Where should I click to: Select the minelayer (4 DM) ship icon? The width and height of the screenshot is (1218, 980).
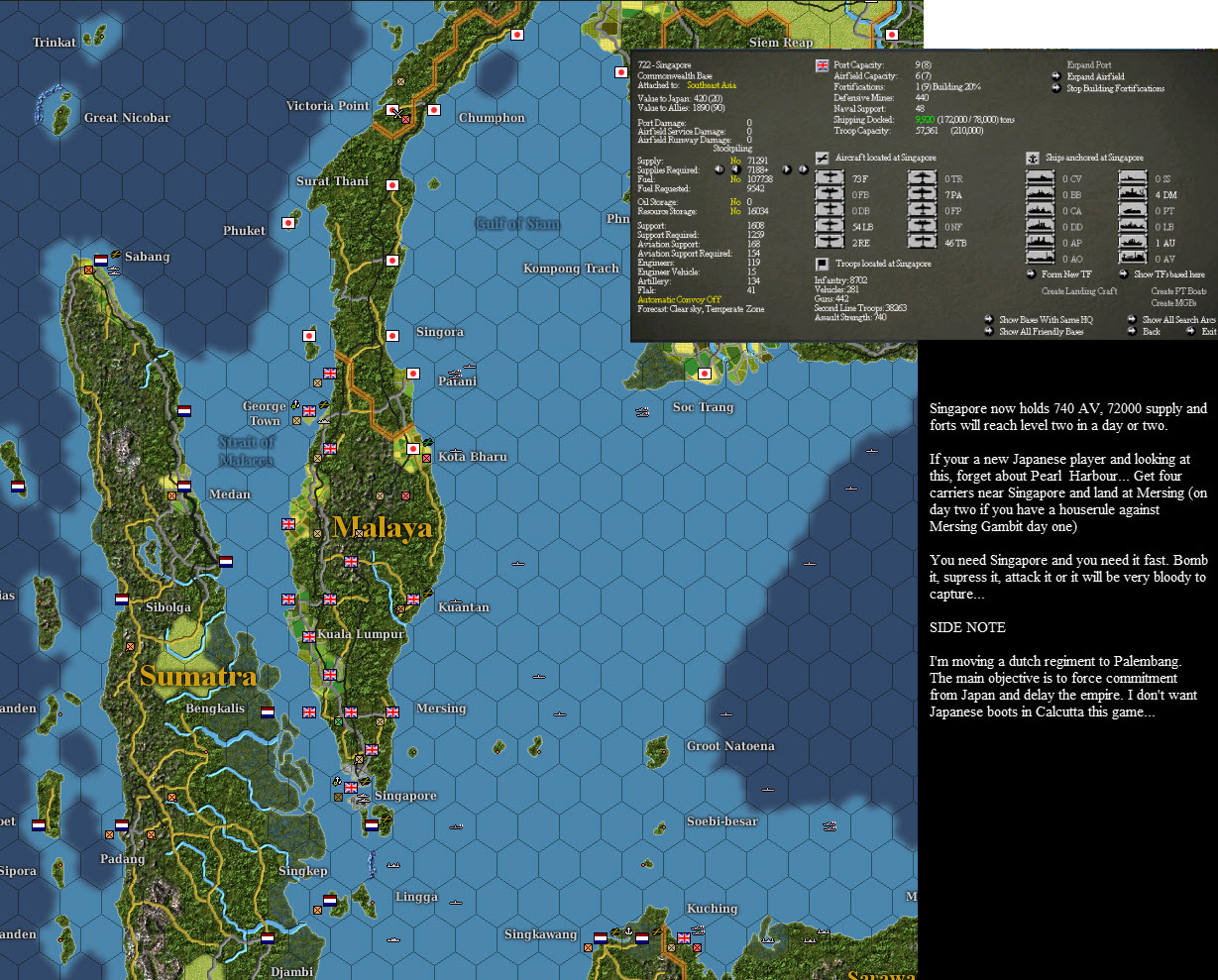pyautogui.click(x=1134, y=194)
